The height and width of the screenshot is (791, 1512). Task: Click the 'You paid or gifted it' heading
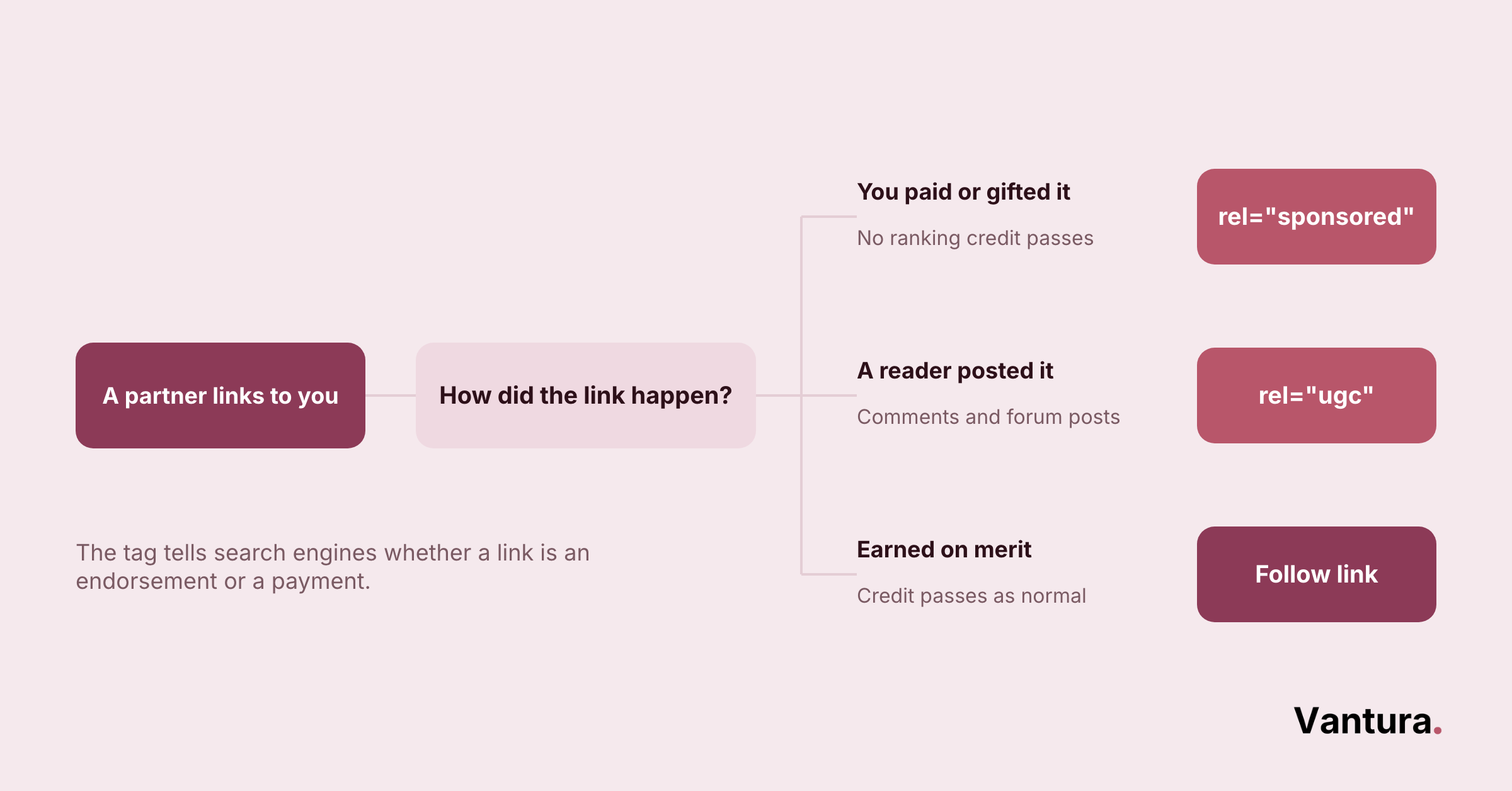964,192
